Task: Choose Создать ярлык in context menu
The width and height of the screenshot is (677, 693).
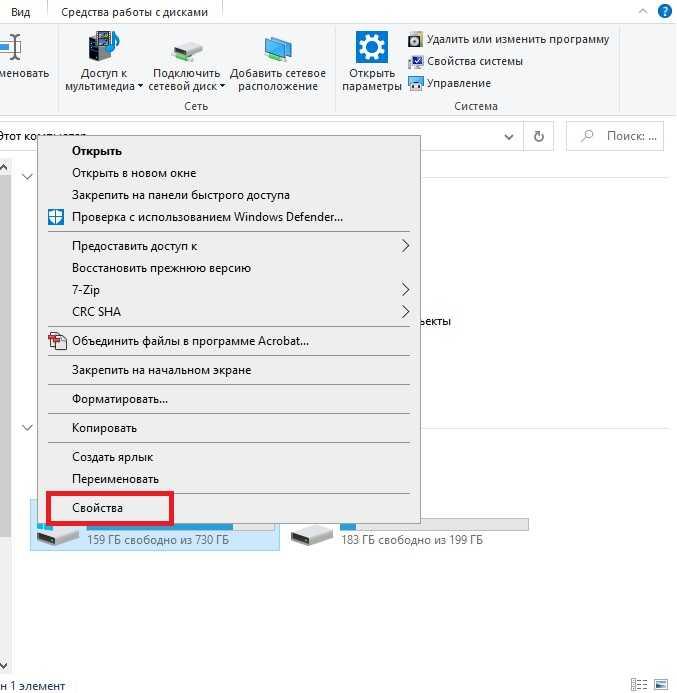Action: [229, 457]
